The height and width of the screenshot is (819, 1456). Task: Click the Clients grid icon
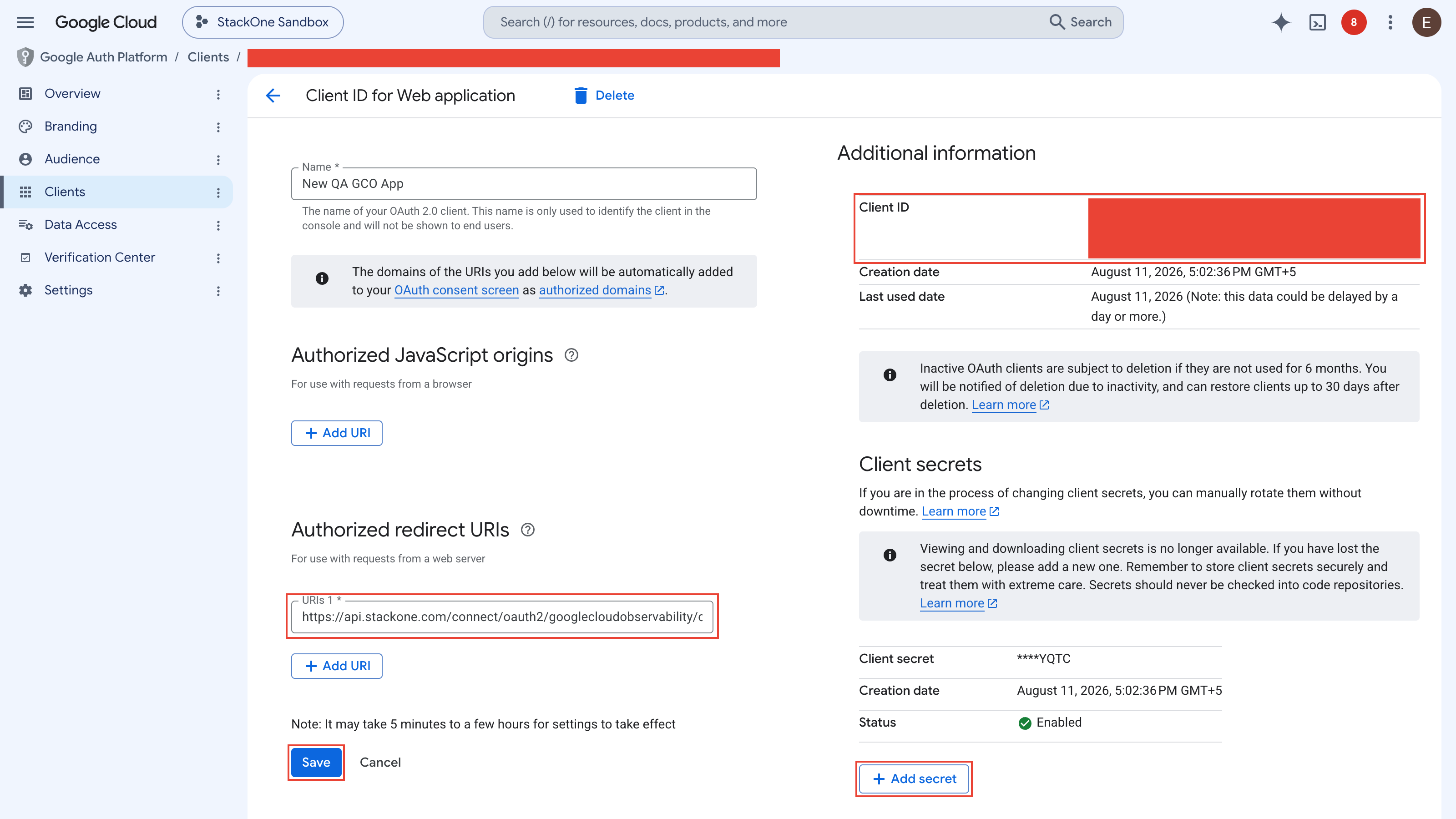[x=25, y=192]
